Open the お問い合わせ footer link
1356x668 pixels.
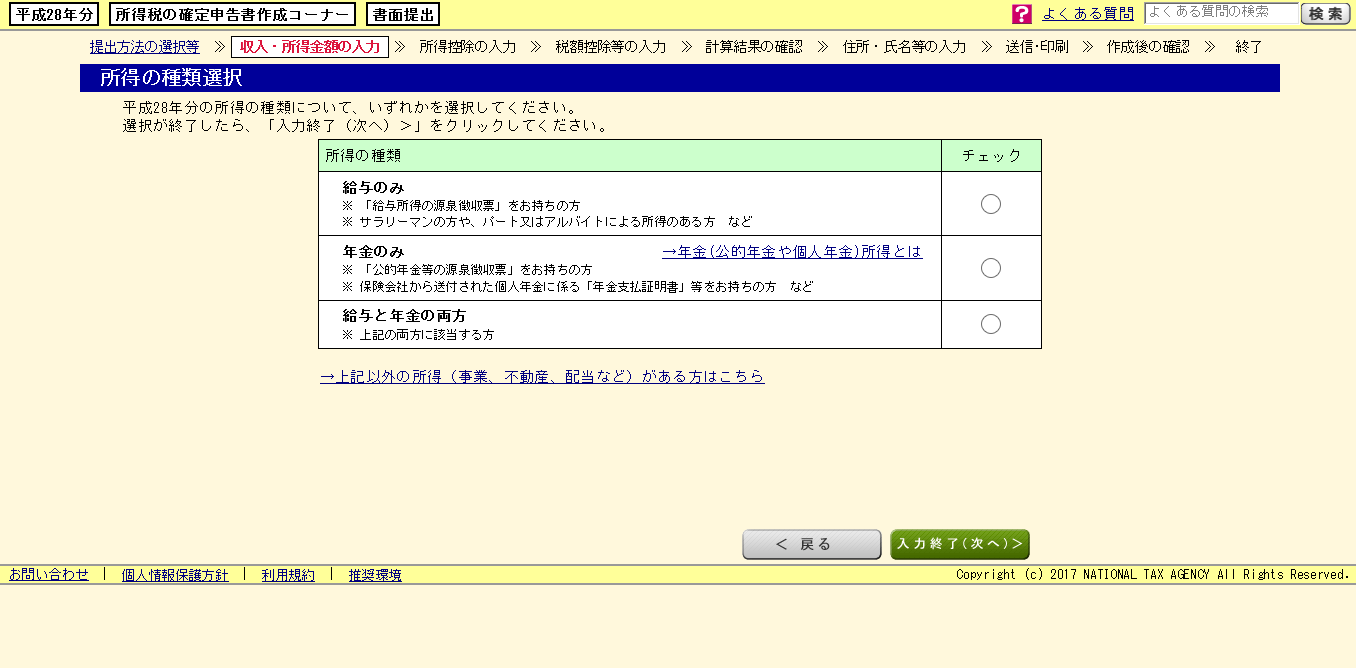pos(49,575)
